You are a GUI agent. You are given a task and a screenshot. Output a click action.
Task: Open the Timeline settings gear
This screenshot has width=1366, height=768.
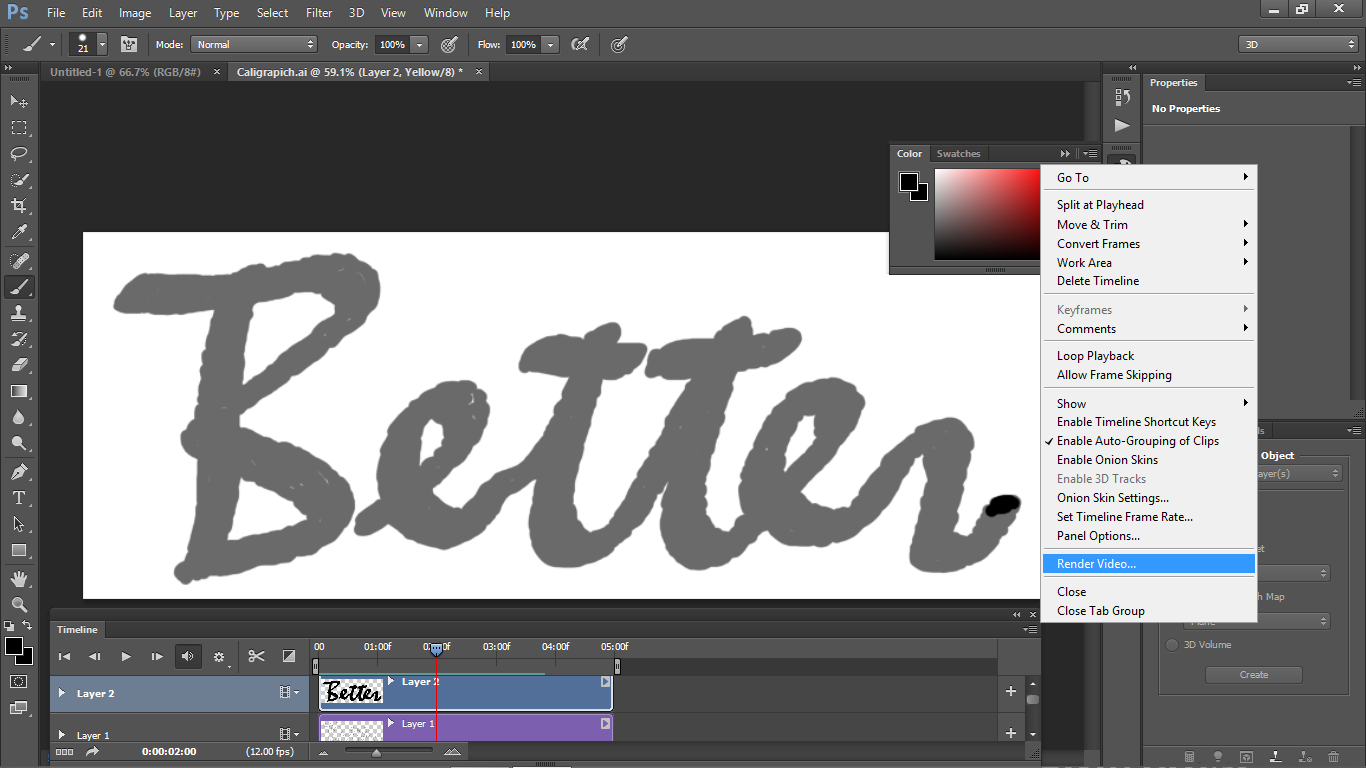click(219, 656)
